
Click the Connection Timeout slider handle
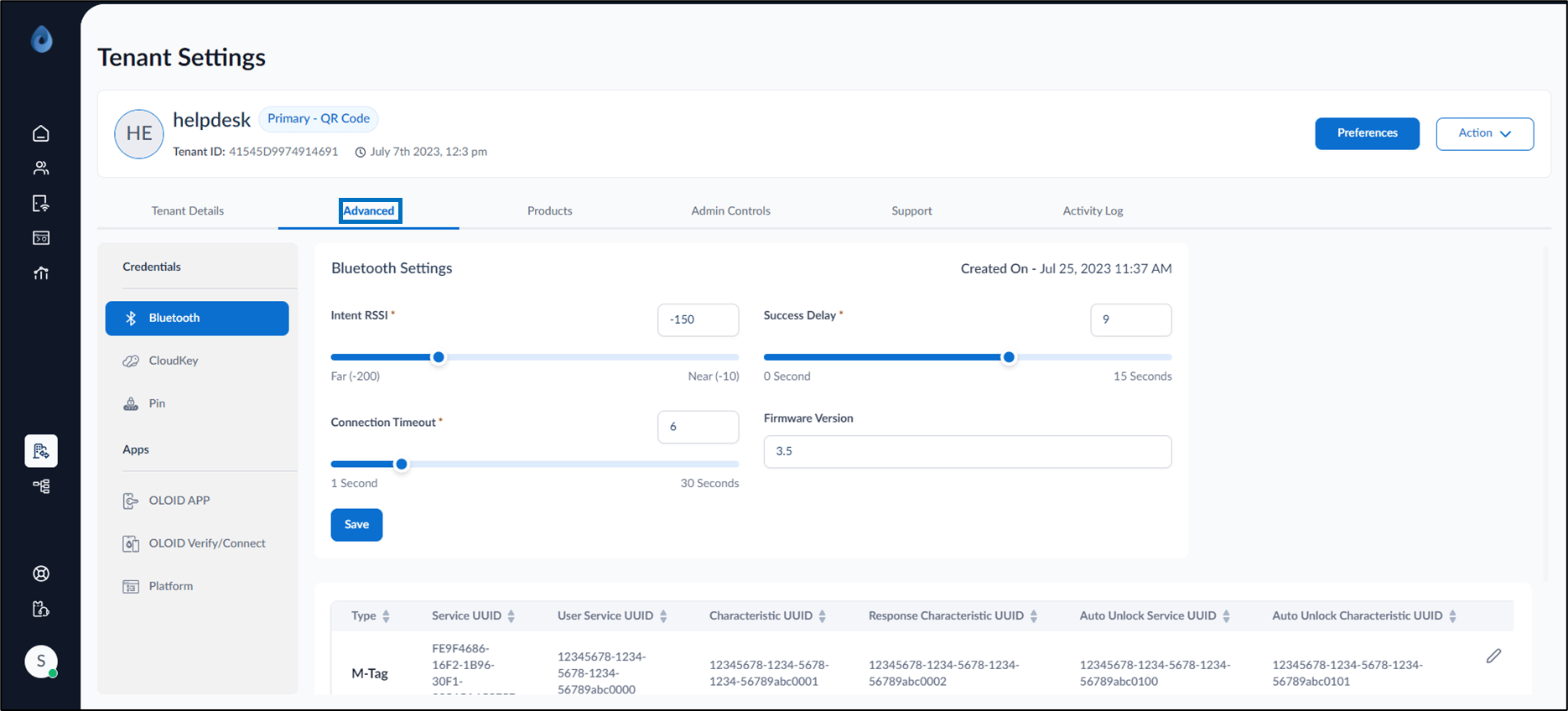point(402,464)
